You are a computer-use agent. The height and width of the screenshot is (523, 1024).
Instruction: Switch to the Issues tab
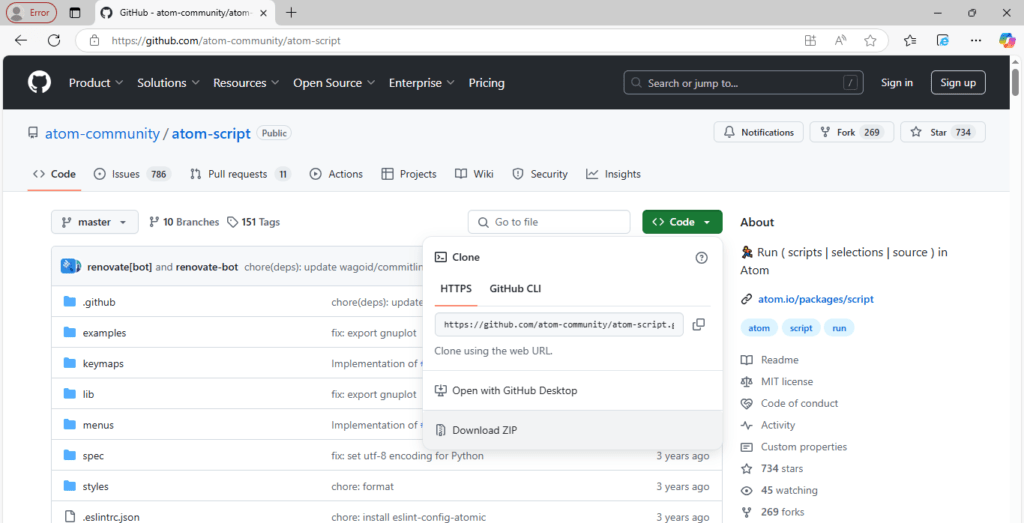click(x=133, y=174)
